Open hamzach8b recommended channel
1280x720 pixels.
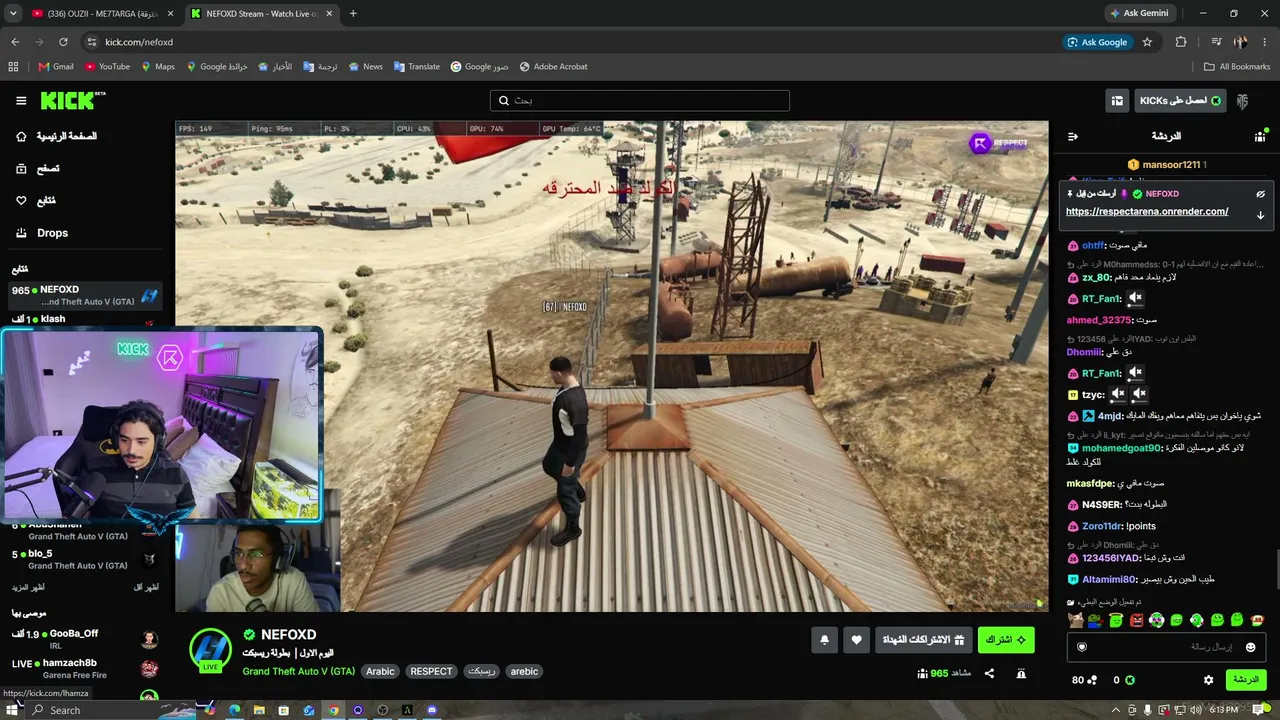[x=85, y=668]
